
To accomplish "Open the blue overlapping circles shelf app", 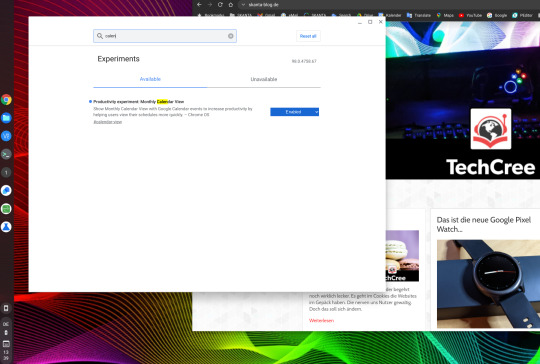I will coord(6,190).
